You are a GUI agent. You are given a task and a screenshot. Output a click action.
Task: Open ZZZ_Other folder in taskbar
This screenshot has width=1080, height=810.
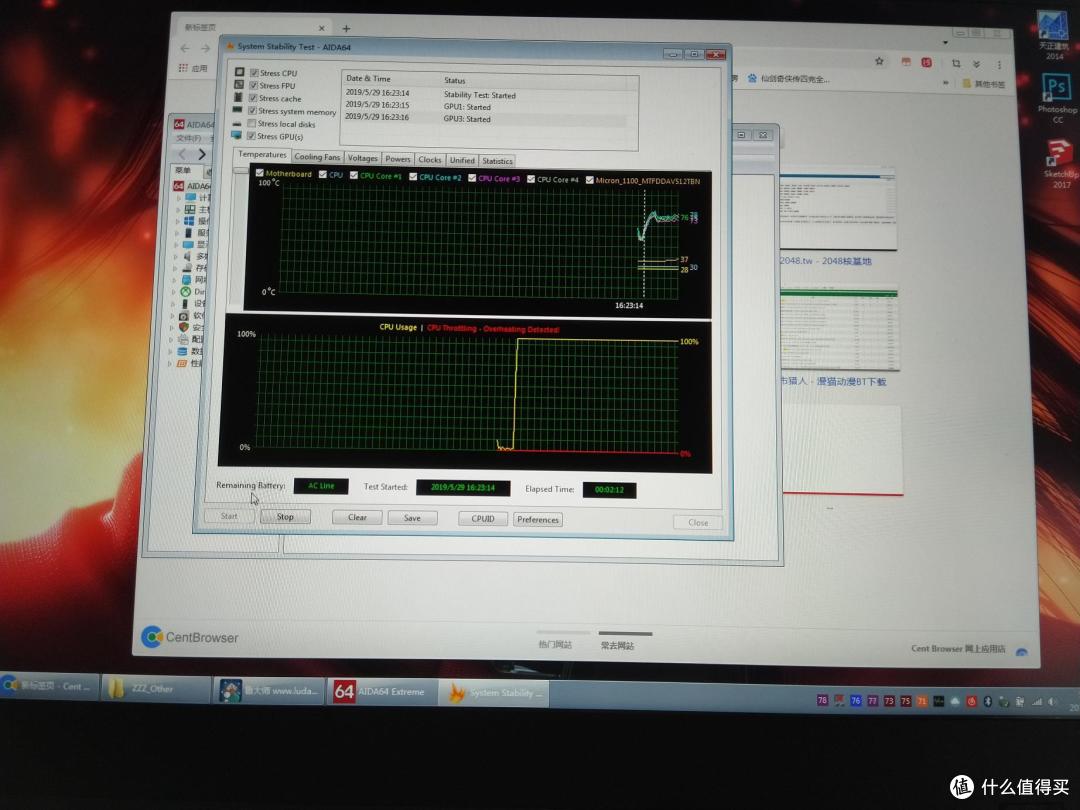pos(155,687)
